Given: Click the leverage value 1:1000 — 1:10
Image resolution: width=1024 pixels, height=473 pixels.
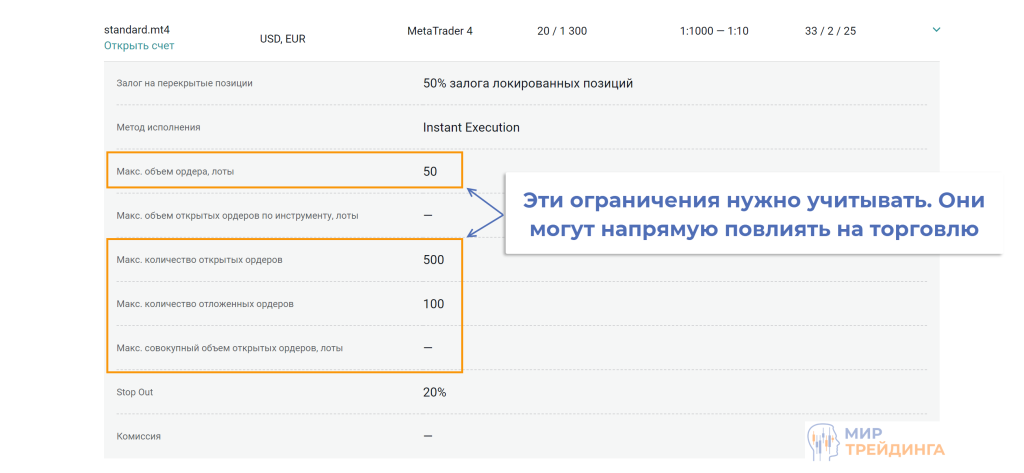Looking at the screenshot, I should [713, 31].
